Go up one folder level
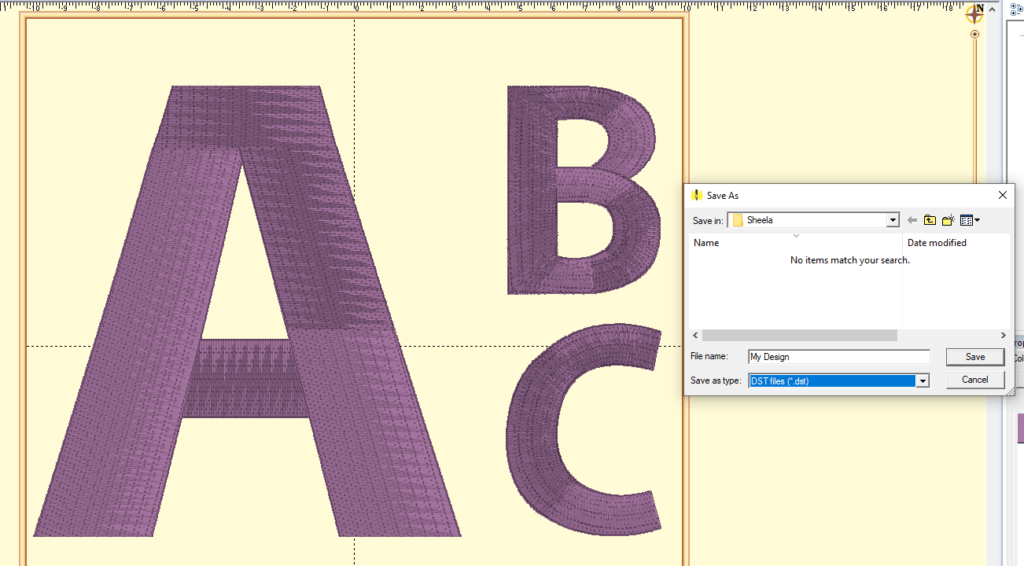Image resolution: width=1024 pixels, height=566 pixels. coord(930,220)
